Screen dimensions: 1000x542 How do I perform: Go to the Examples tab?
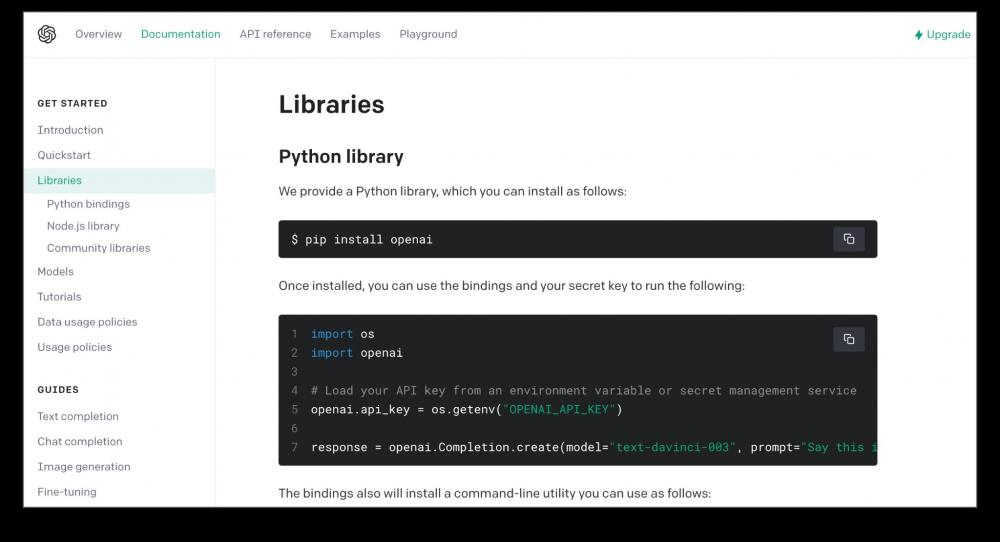(355, 34)
